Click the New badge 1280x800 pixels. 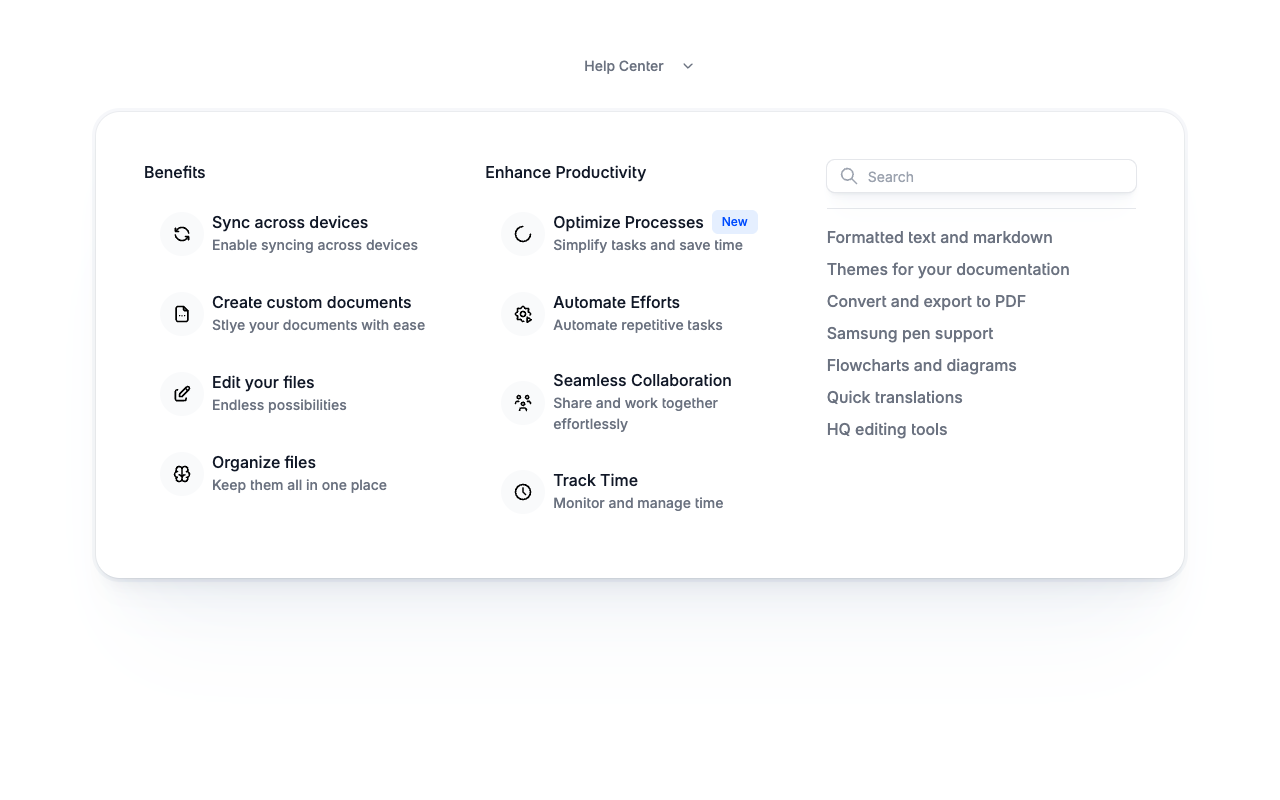tap(735, 222)
